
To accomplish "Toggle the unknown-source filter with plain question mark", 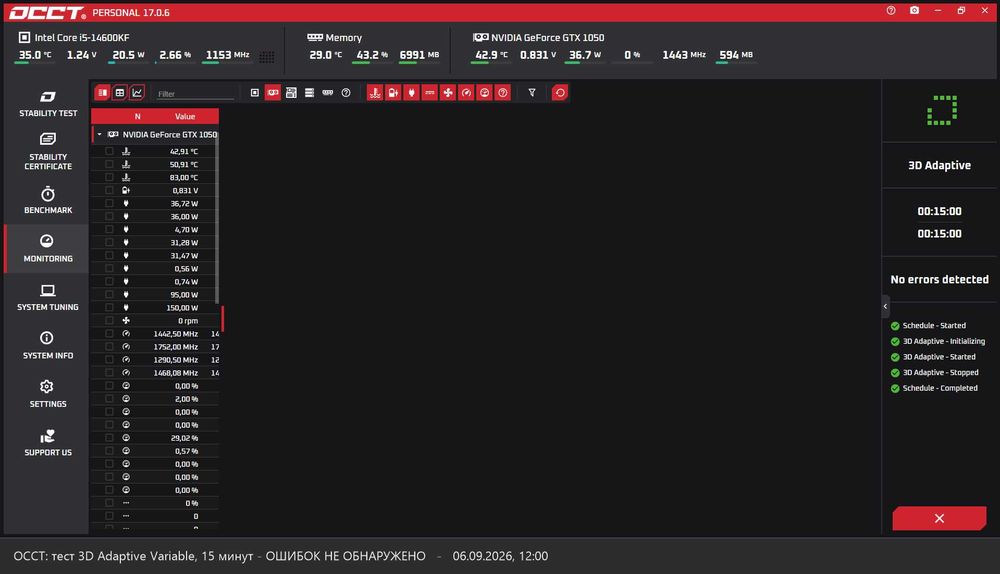I will [x=346, y=93].
